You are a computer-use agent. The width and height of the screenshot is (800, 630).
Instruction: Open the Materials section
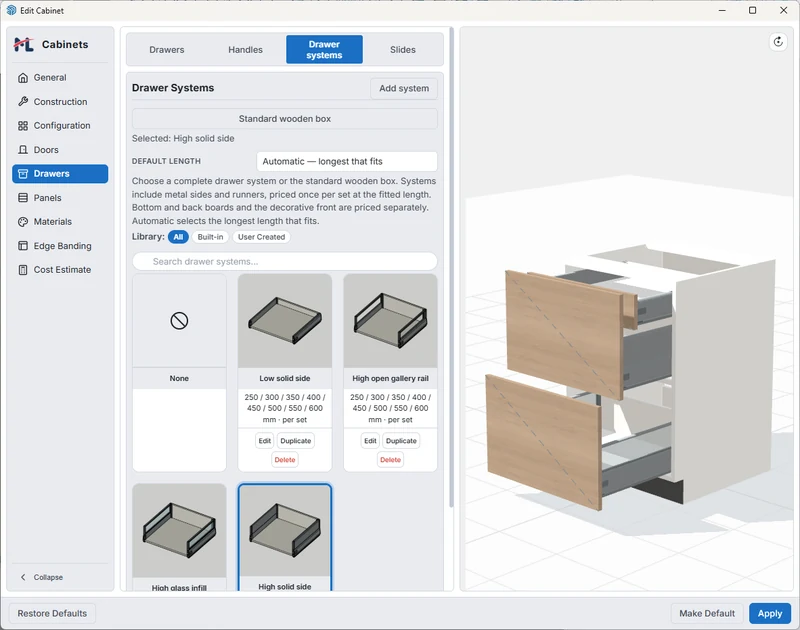pyautogui.click(x=60, y=221)
